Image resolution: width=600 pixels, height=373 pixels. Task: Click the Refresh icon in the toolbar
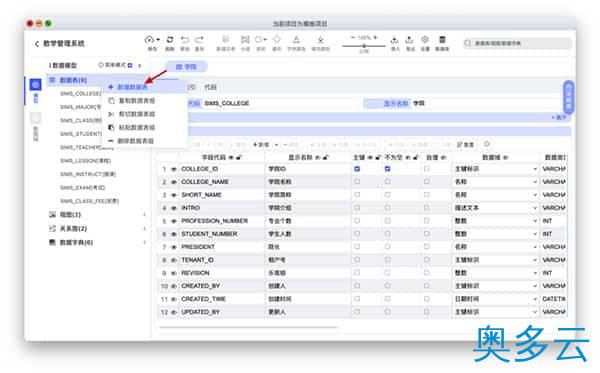click(x=170, y=39)
